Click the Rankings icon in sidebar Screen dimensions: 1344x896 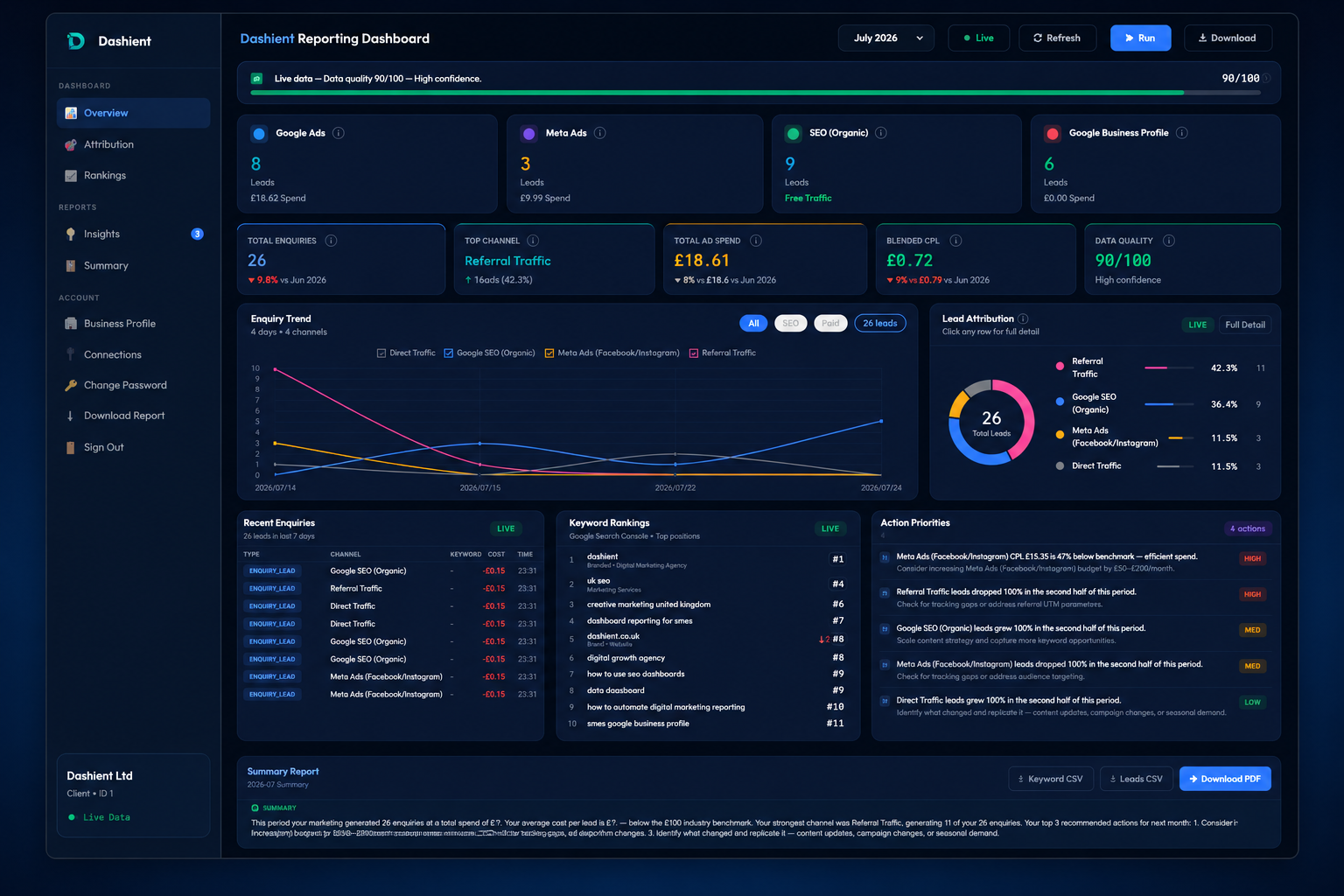pyautogui.click(x=71, y=176)
